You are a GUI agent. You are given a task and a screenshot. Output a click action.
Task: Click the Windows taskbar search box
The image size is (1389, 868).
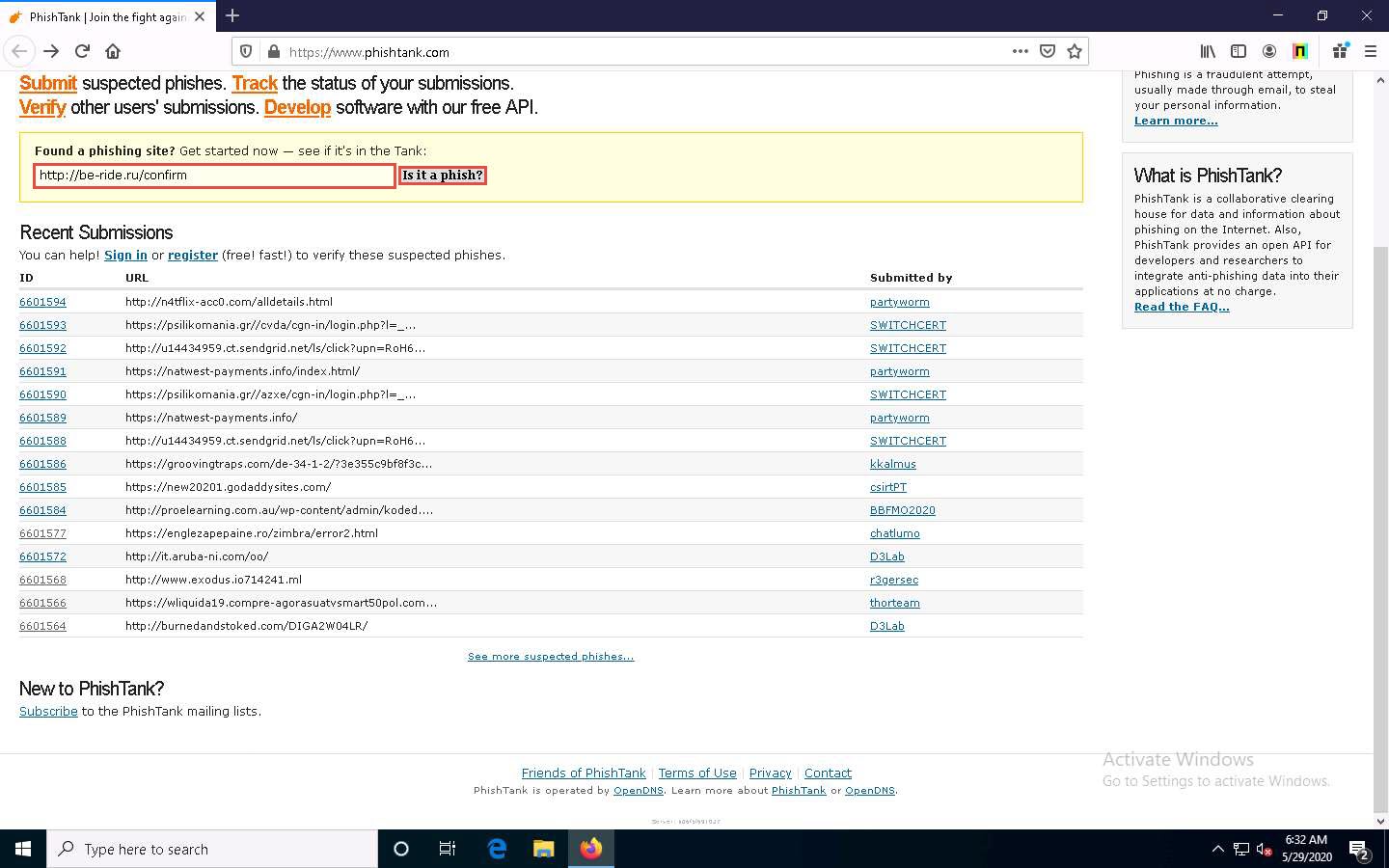pos(212,849)
